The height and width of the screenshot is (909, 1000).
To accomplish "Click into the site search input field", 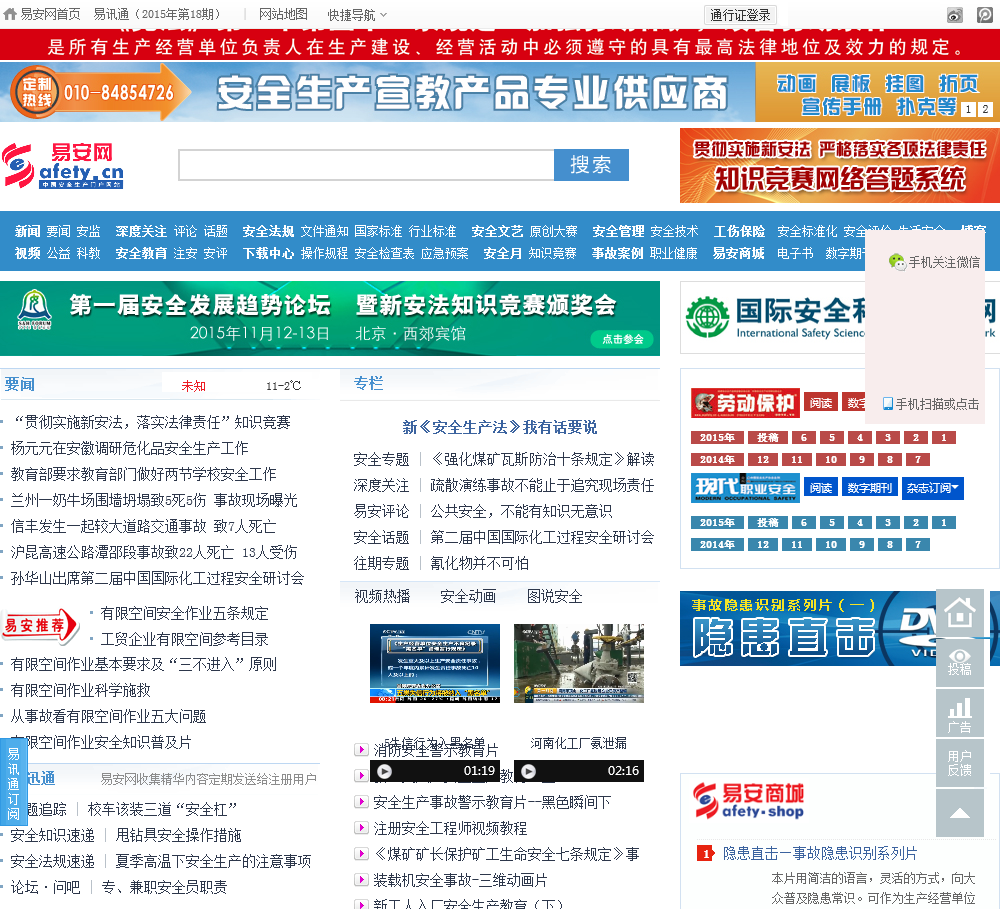I will pyautogui.click(x=366, y=165).
